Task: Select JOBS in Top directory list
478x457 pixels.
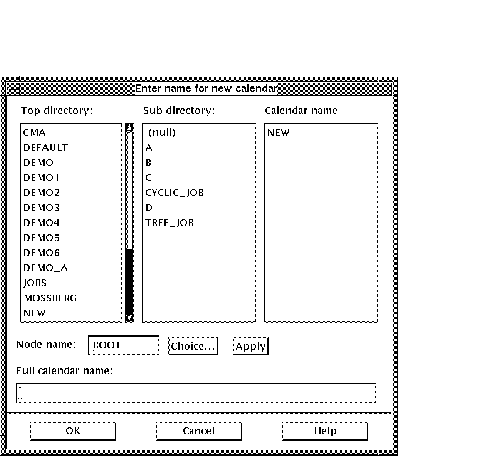Action: pyautogui.click(x=35, y=283)
